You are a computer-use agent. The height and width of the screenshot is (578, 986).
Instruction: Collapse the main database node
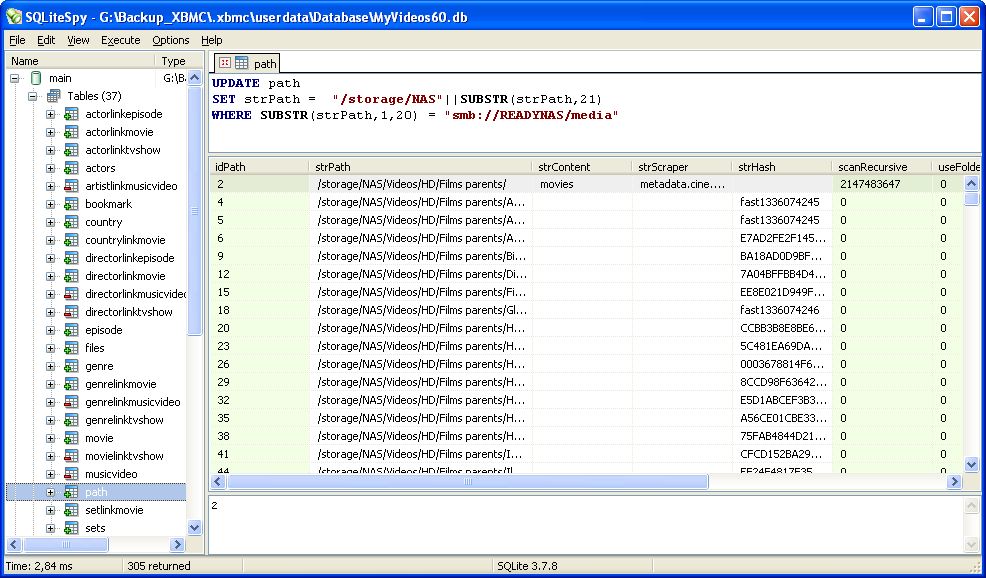coord(15,79)
